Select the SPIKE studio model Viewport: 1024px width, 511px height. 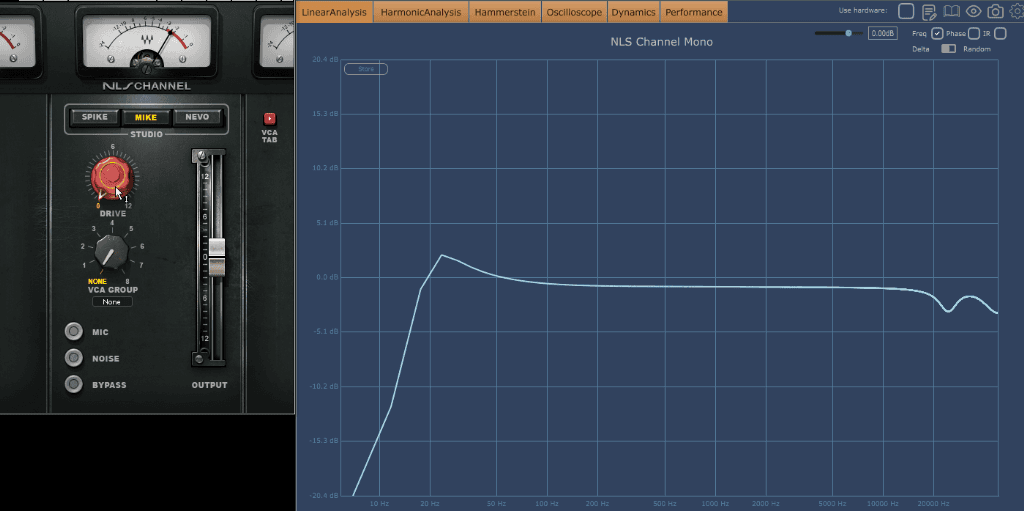pos(95,118)
